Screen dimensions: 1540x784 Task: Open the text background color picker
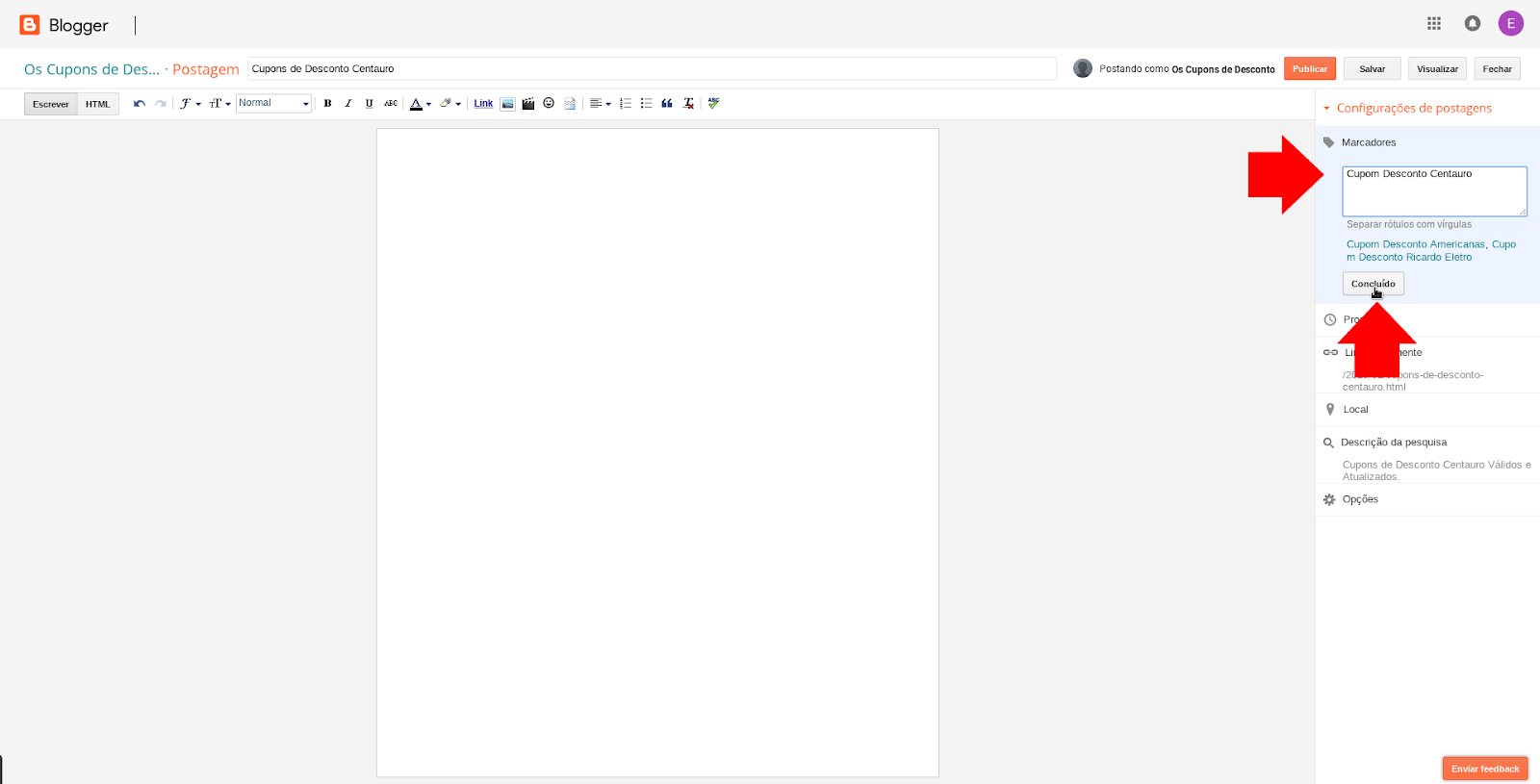pos(450,104)
